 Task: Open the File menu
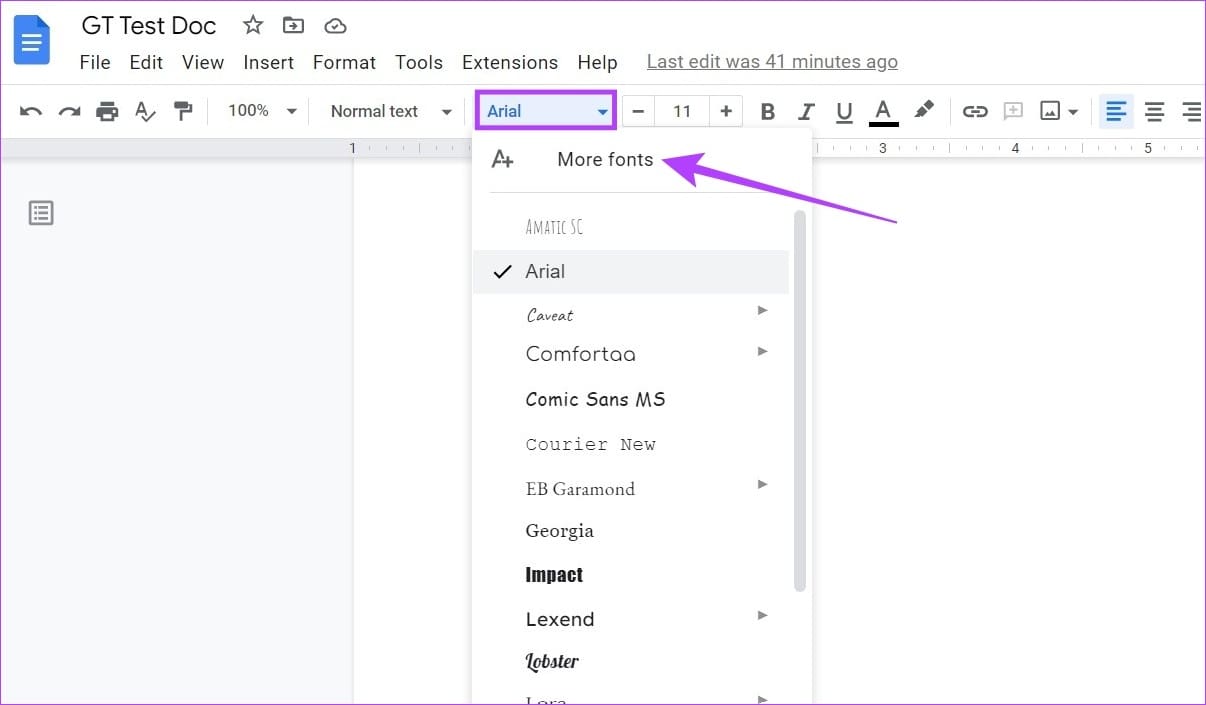[x=95, y=62]
